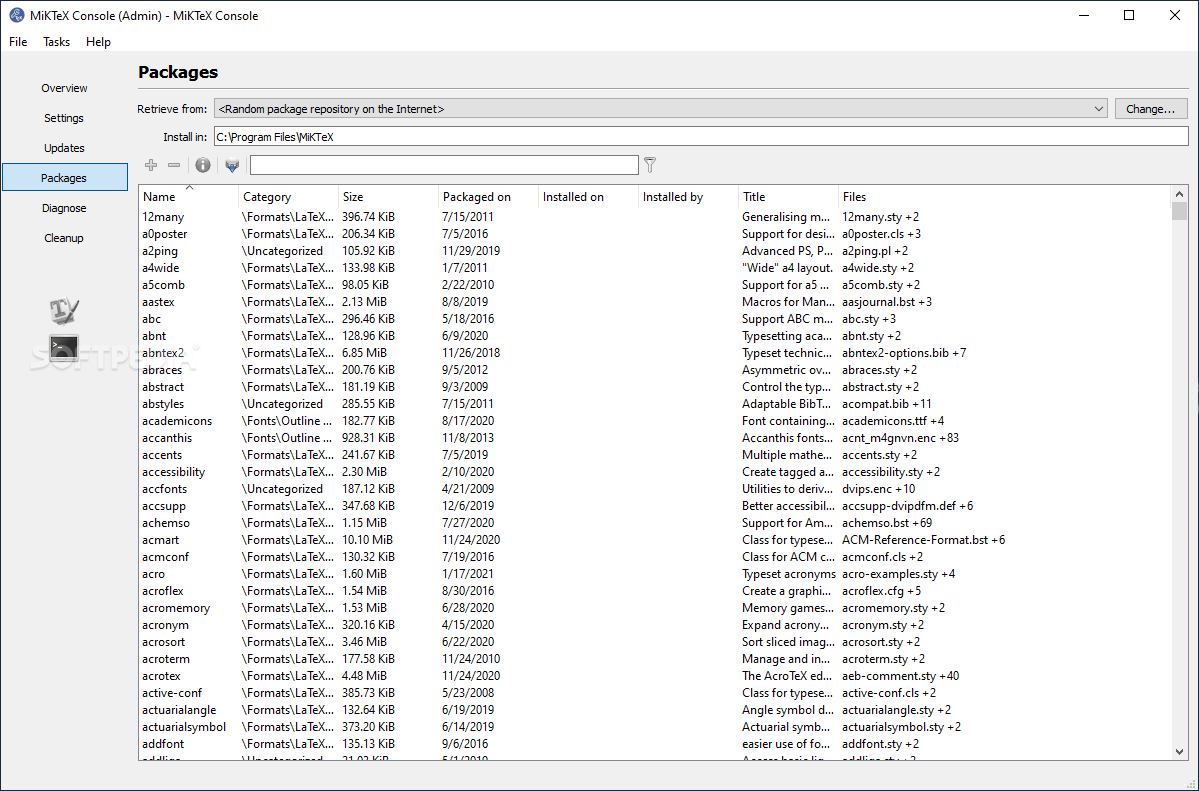
Task: Select the acmart package row
Action: point(655,540)
